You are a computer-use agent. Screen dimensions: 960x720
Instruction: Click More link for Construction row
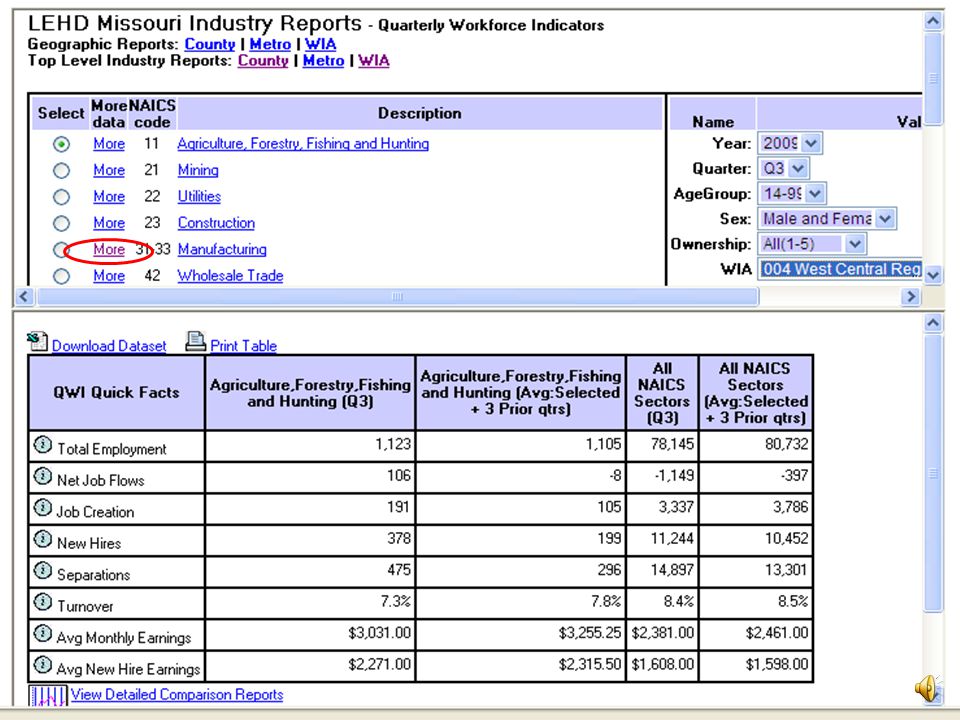click(109, 223)
